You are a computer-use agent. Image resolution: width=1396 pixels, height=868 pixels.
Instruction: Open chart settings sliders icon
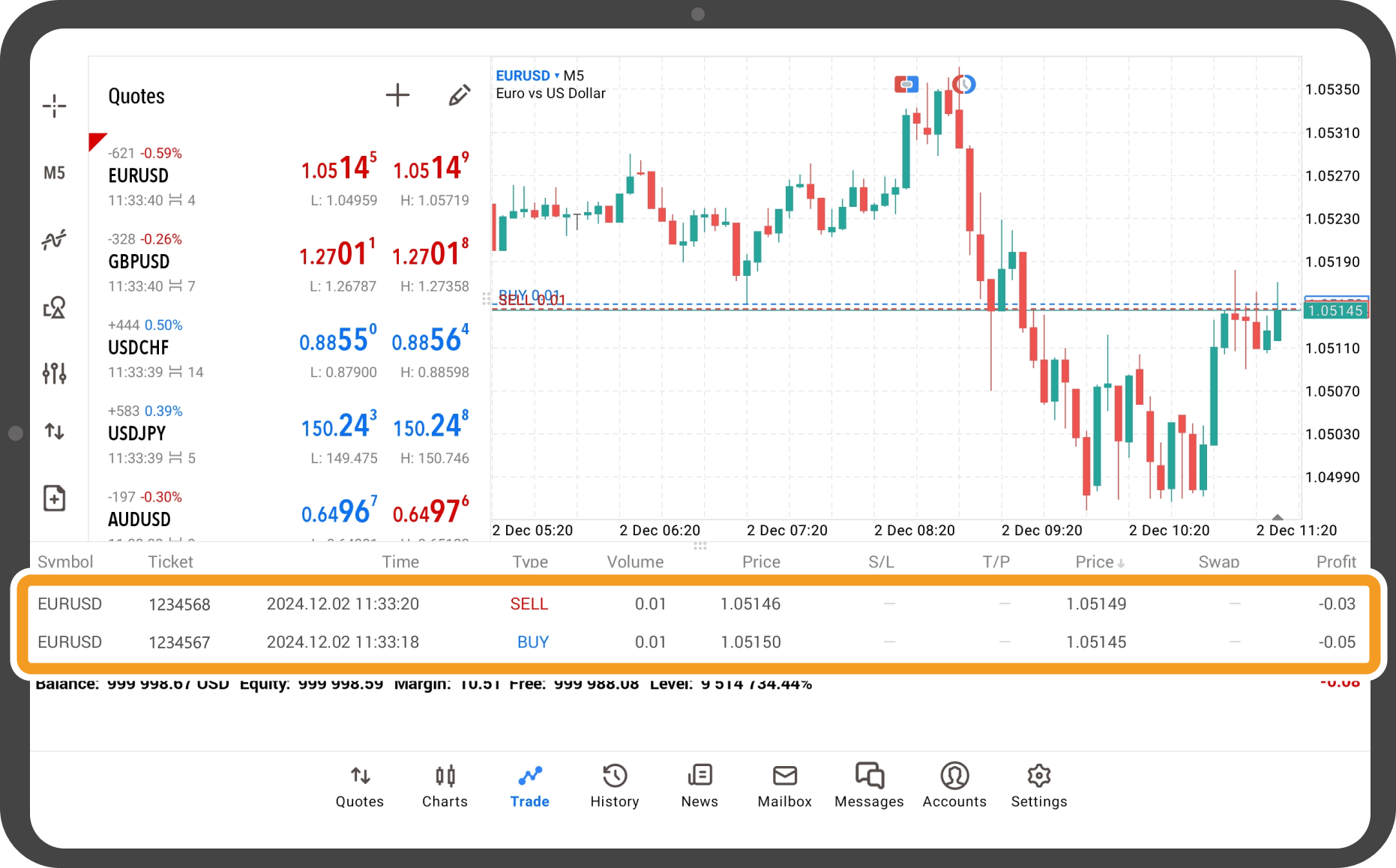[x=54, y=373]
